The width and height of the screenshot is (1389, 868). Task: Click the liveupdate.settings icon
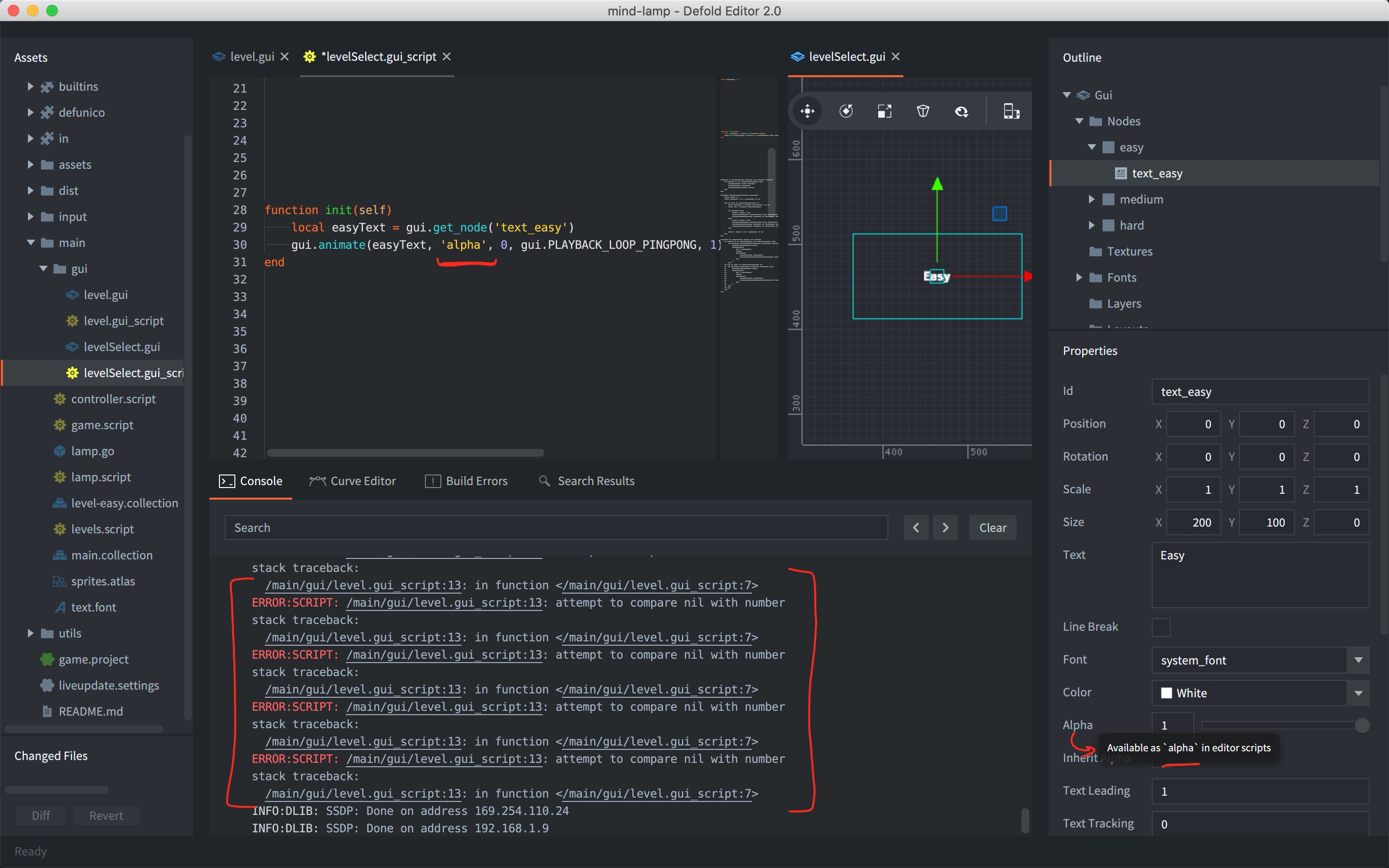click(47, 685)
